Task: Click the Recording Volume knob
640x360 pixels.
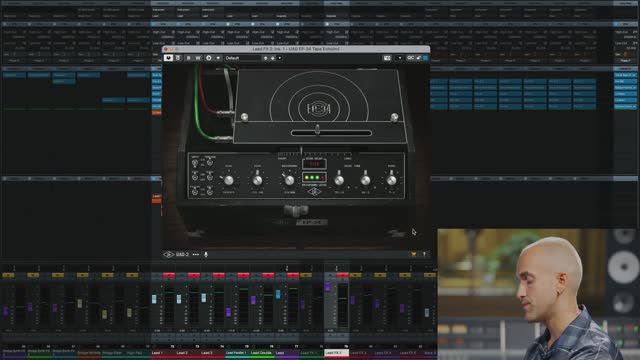Action: [x=289, y=180]
